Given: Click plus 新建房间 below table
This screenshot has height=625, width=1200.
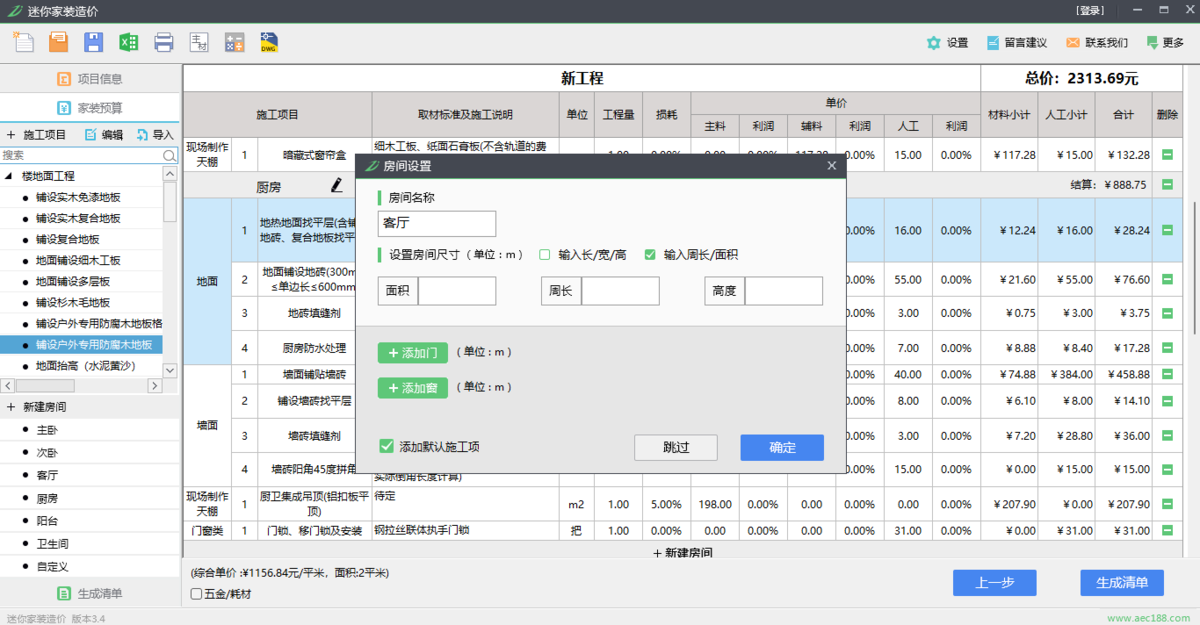Looking at the screenshot, I should 684,552.
